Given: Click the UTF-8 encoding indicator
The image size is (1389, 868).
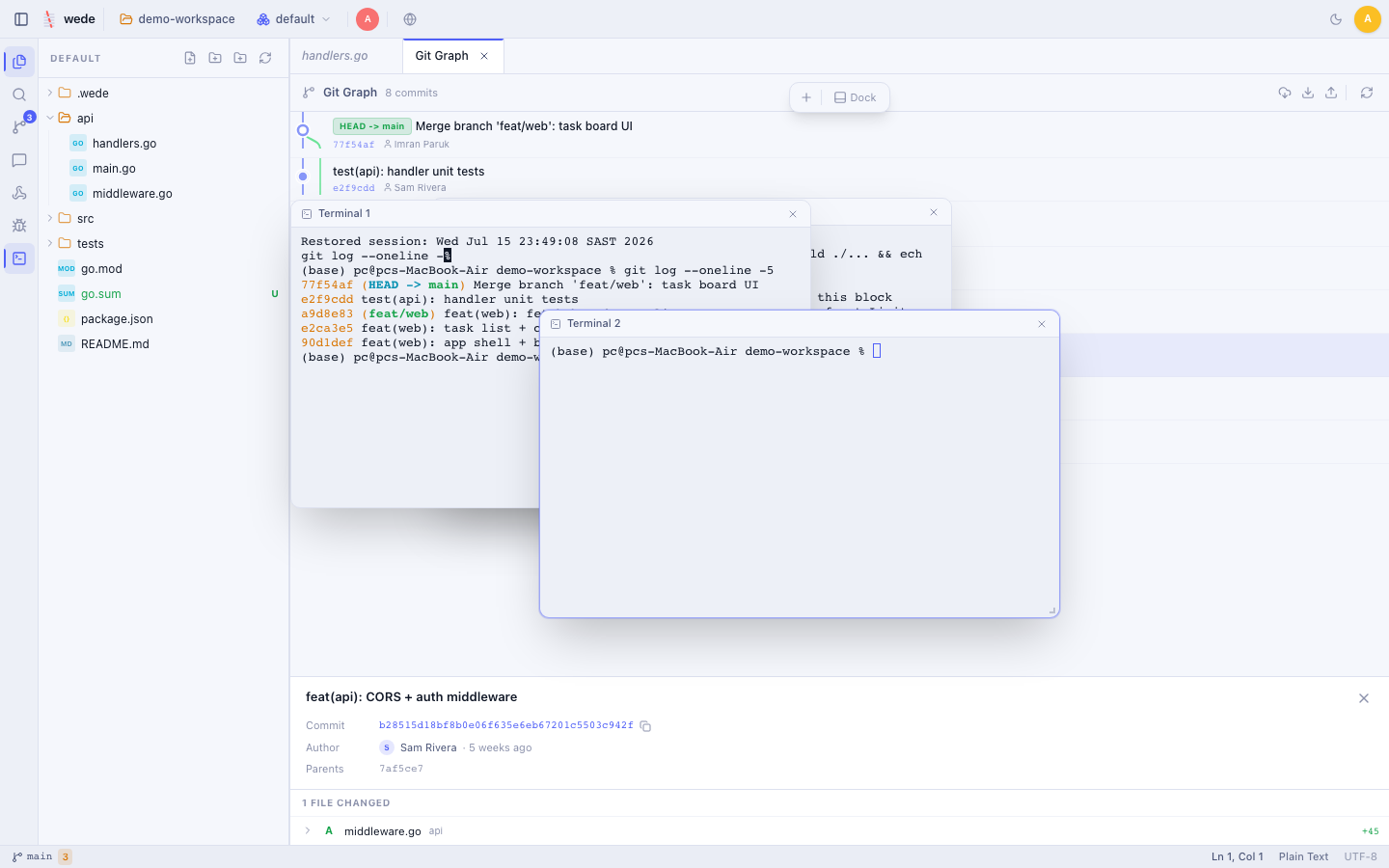Looking at the screenshot, I should [1361, 856].
